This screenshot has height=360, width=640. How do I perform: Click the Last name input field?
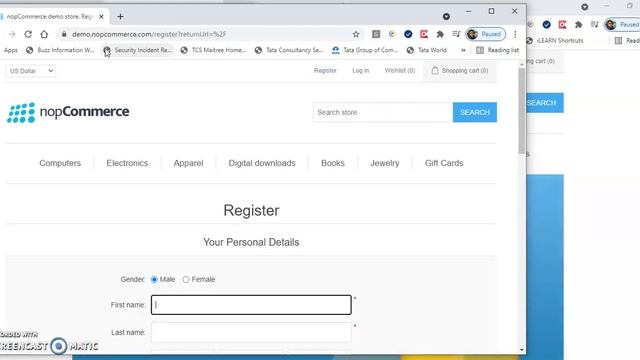[x=251, y=332]
